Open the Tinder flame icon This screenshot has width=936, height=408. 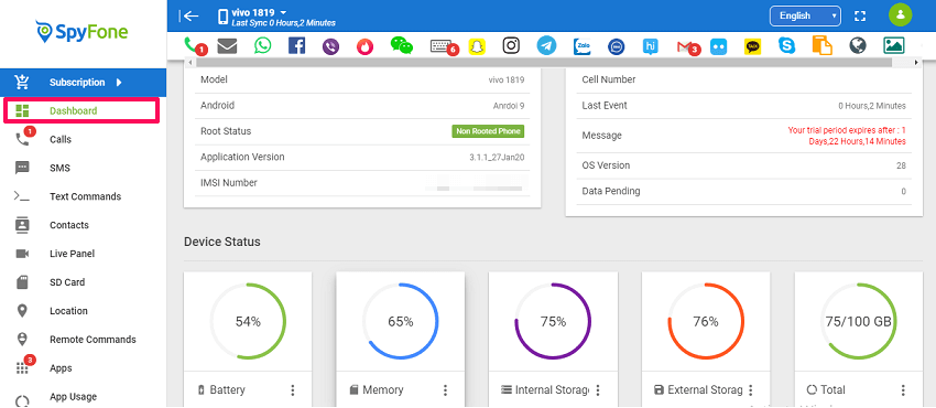point(365,46)
